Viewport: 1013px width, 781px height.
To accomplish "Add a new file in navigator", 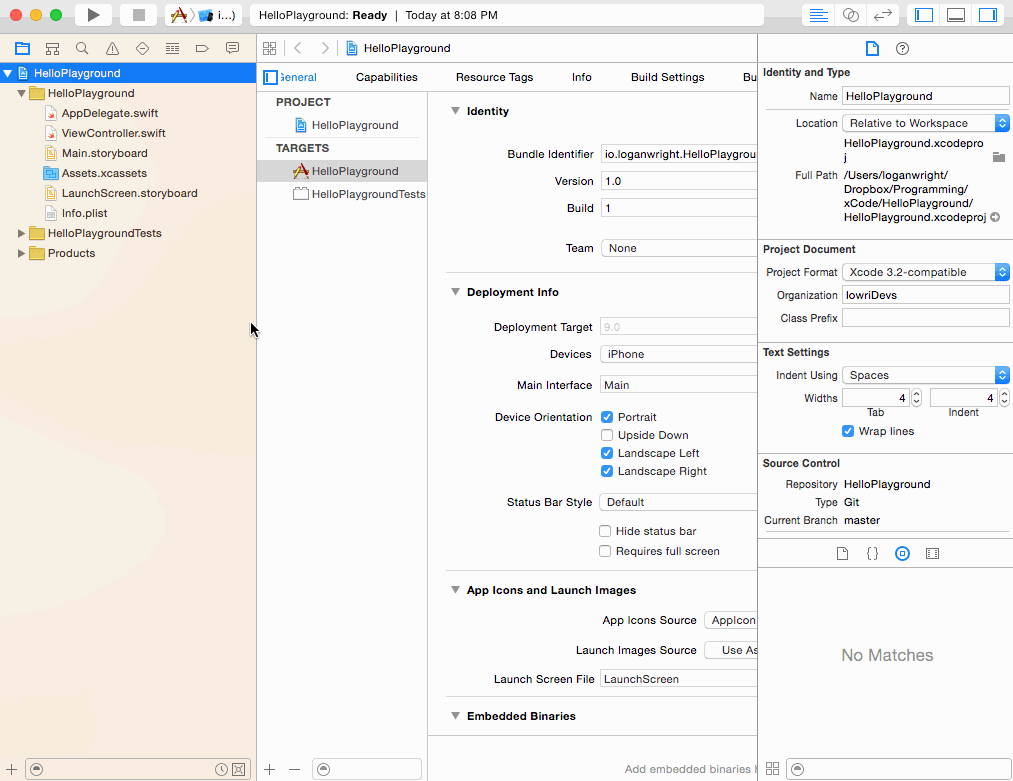I will [x=12, y=769].
